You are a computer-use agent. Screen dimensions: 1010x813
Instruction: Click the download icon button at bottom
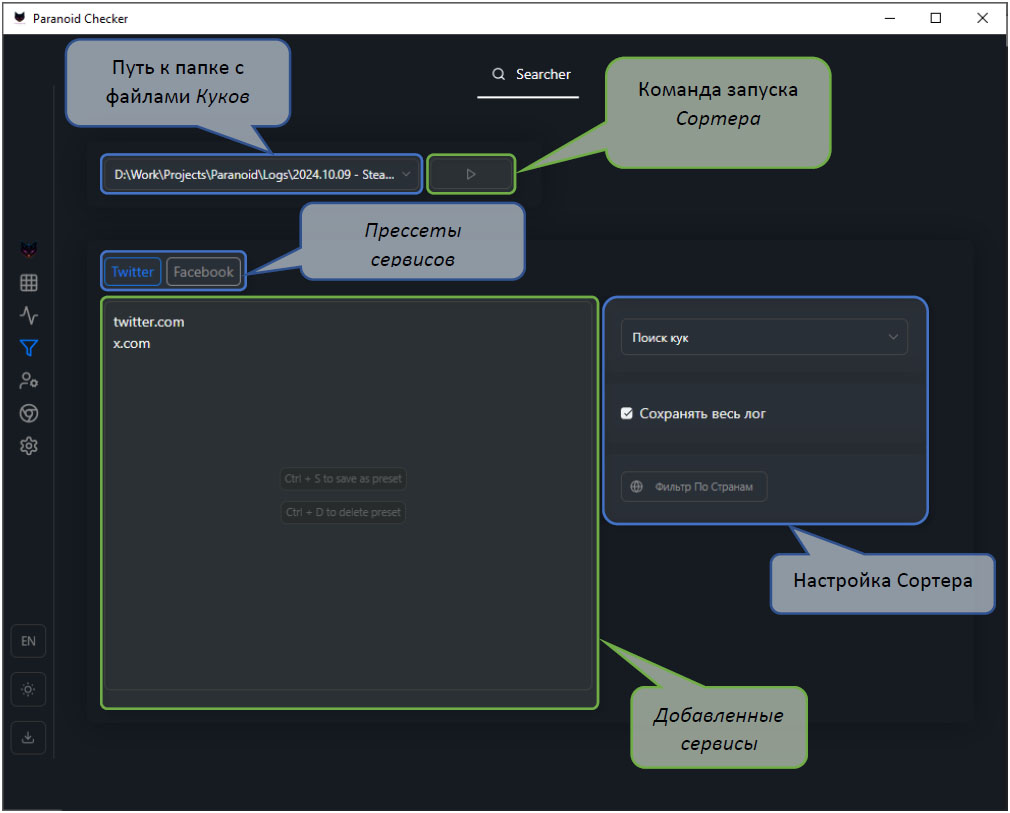[28, 738]
